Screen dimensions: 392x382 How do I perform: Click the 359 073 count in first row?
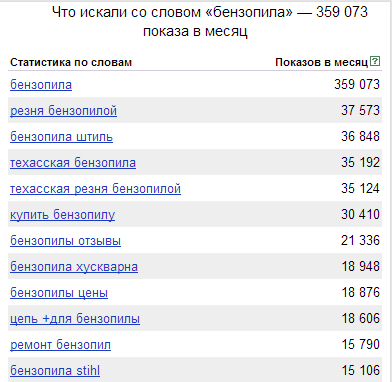[357, 84]
